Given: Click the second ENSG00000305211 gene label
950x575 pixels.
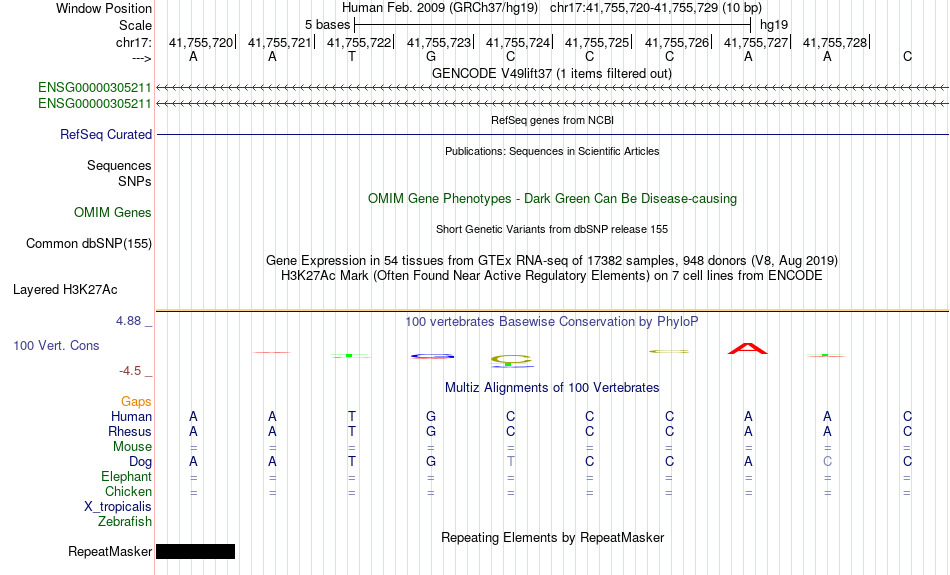Looking at the screenshot, I should (95, 104).
